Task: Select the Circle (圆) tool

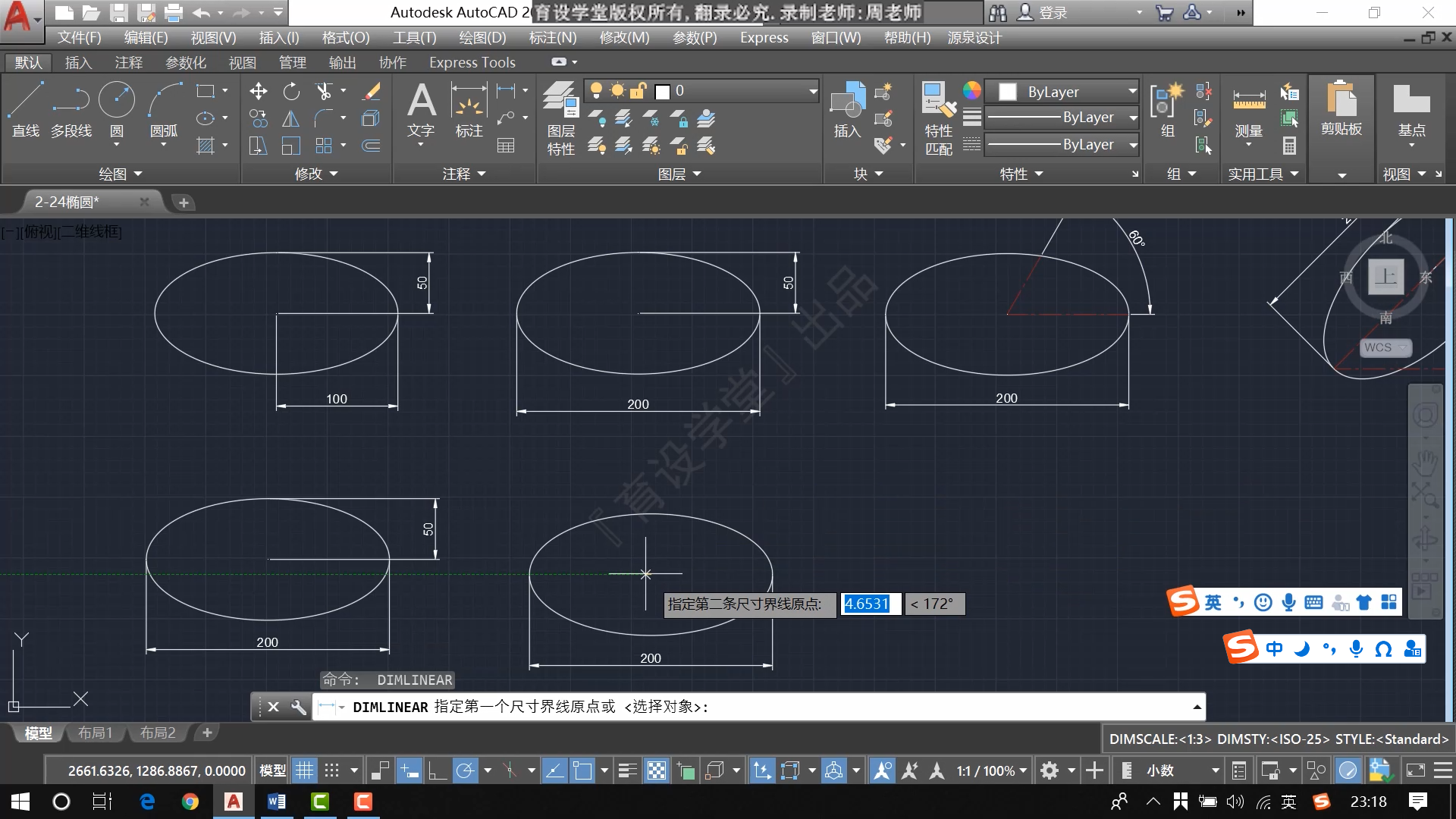Action: click(117, 110)
